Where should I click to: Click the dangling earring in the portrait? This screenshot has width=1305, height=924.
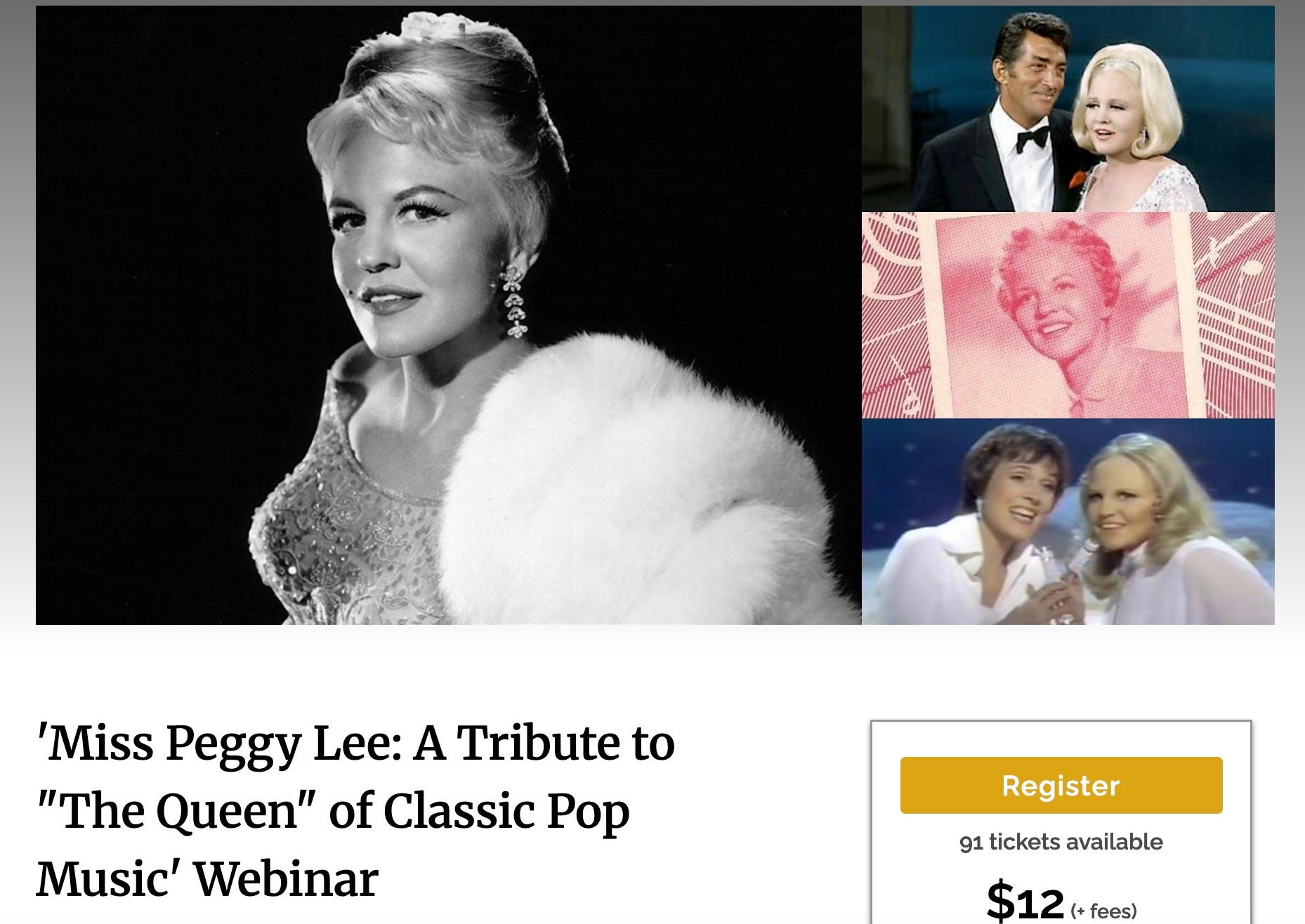pos(514,301)
